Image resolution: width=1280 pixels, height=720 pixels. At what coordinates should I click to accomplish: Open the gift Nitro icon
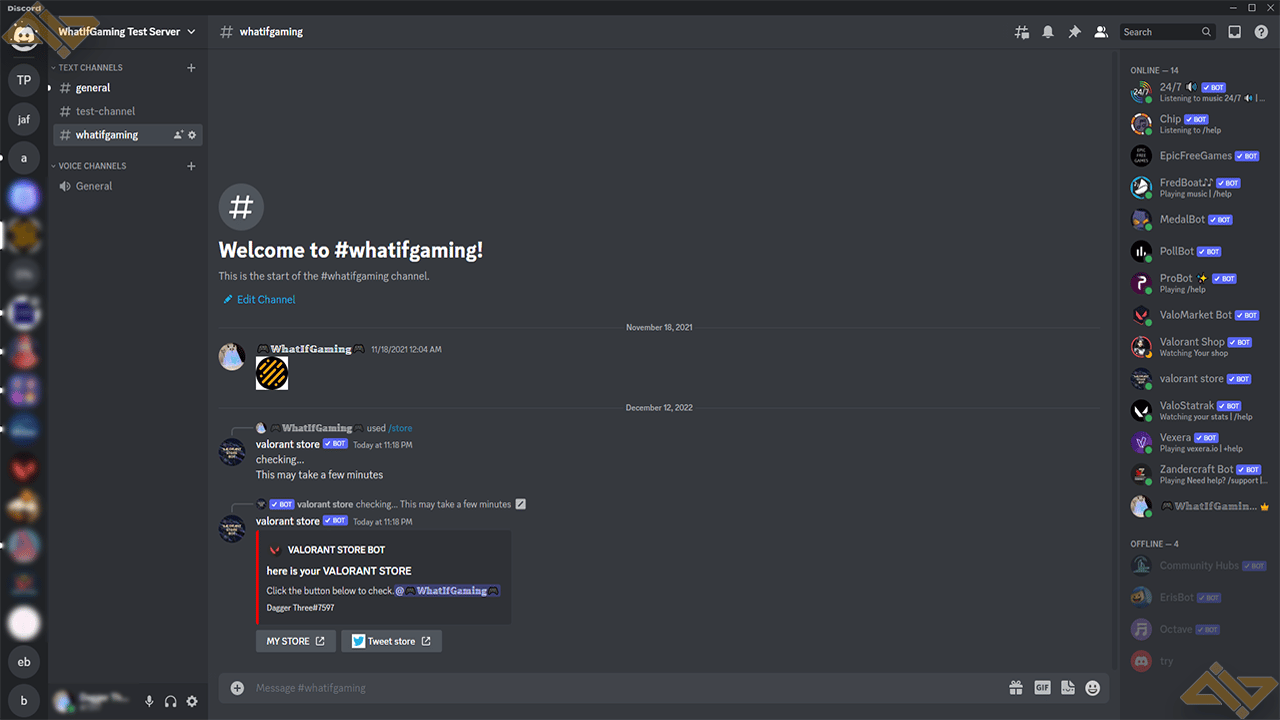coord(1016,688)
